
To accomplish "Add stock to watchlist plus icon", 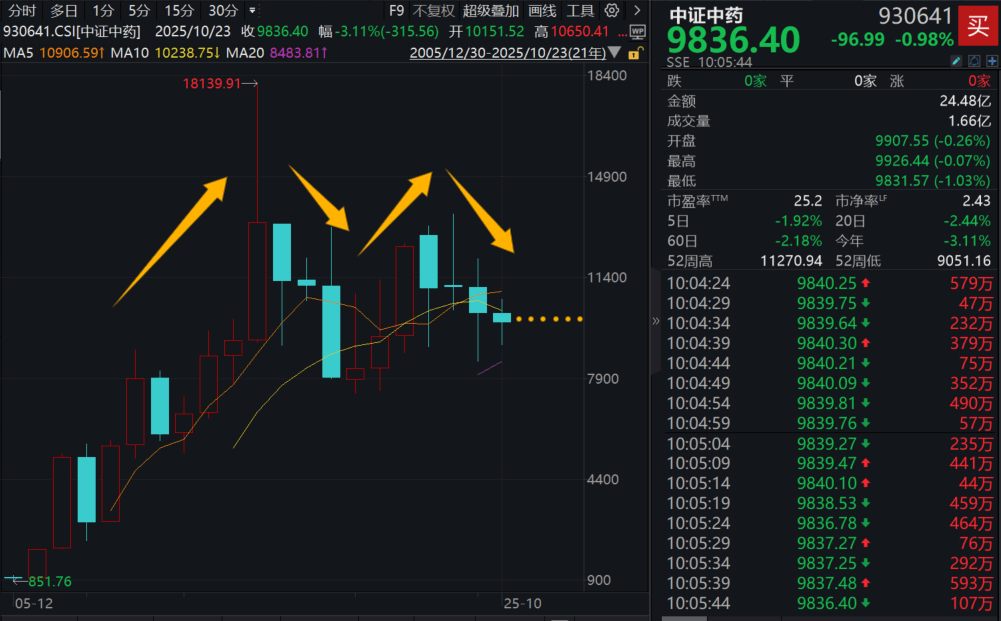I will (x=991, y=61).
